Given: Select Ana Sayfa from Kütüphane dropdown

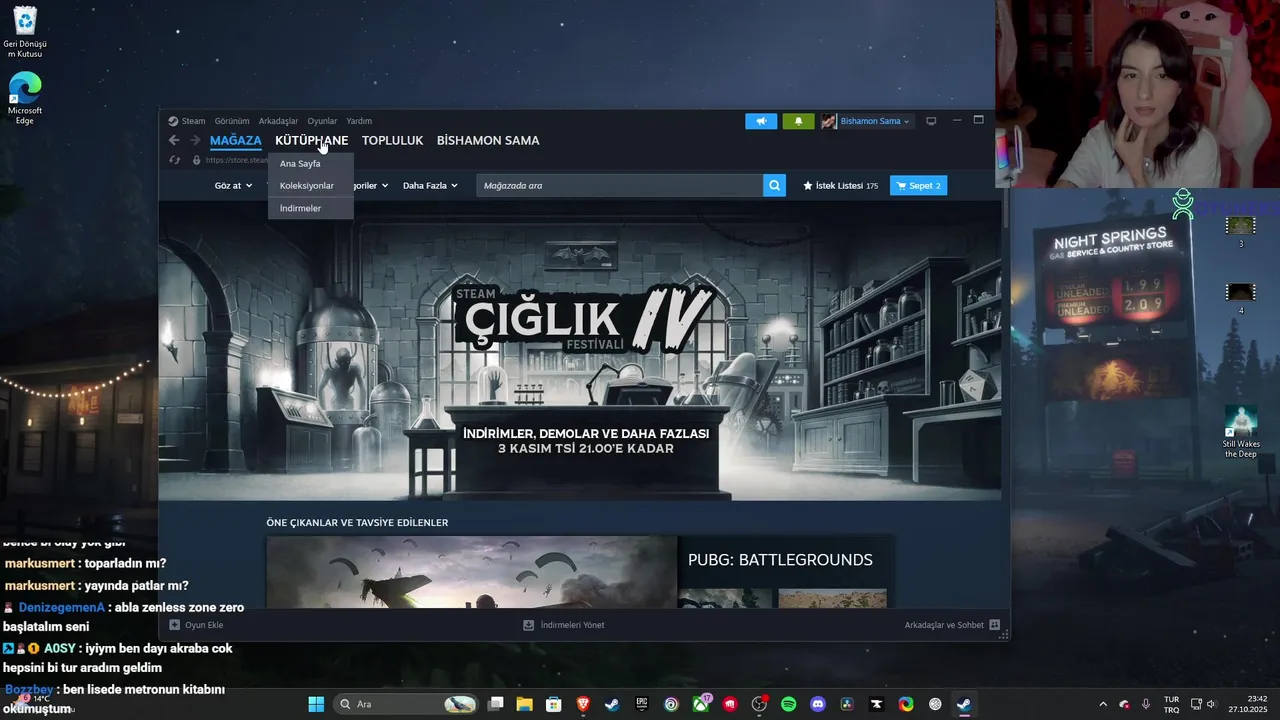Looking at the screenshot, I should (x=310, y=163).
